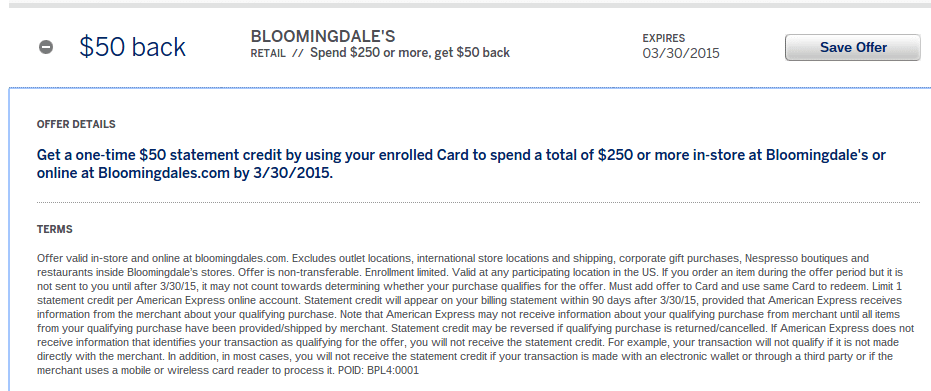
Task: Click the gray bar at top of page
Action: point(470,5)
